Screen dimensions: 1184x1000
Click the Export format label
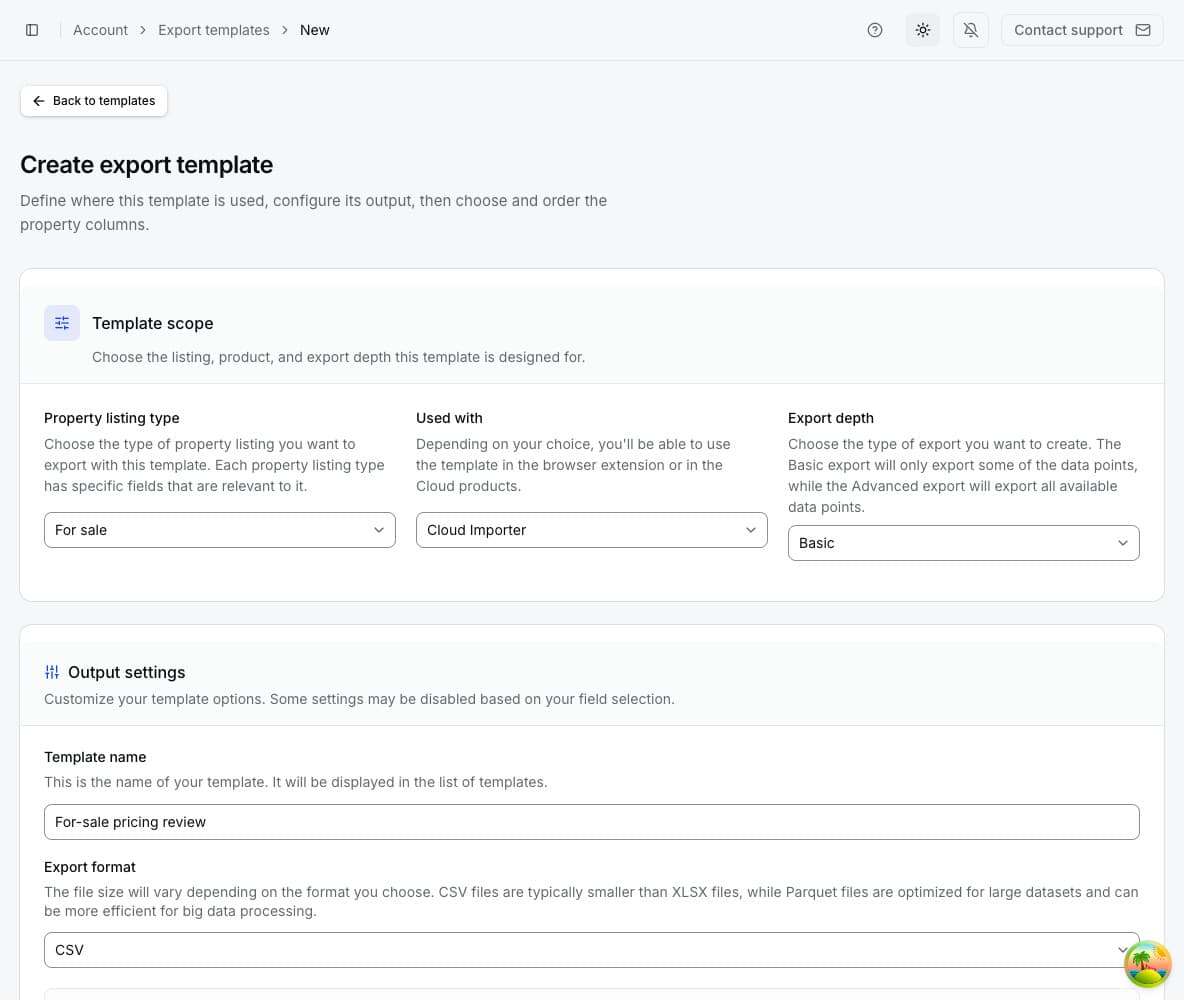(x=90, y=867)
